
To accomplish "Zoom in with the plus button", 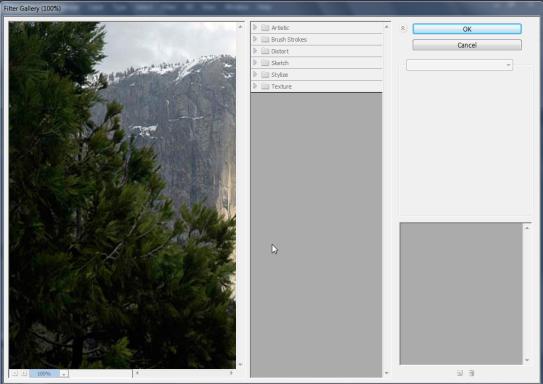I will click(24, 374).
